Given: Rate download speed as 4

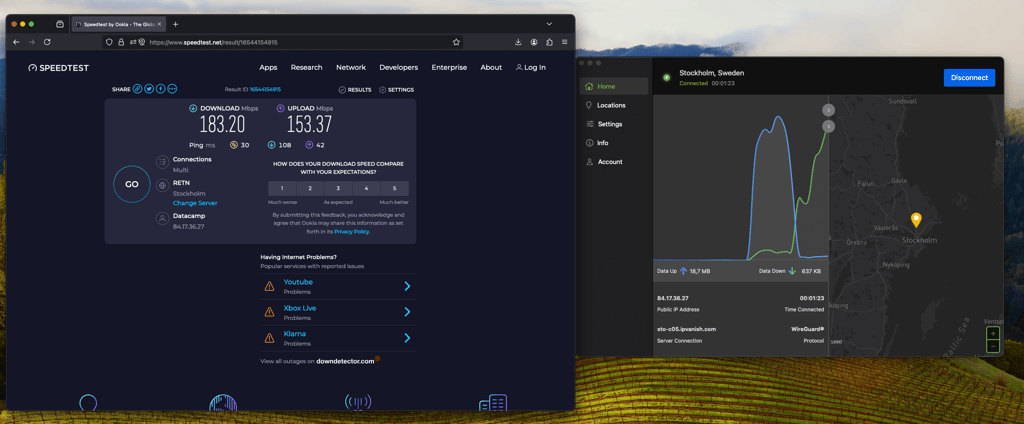Looking at the screenshot, I should click(x=366, y=188).
